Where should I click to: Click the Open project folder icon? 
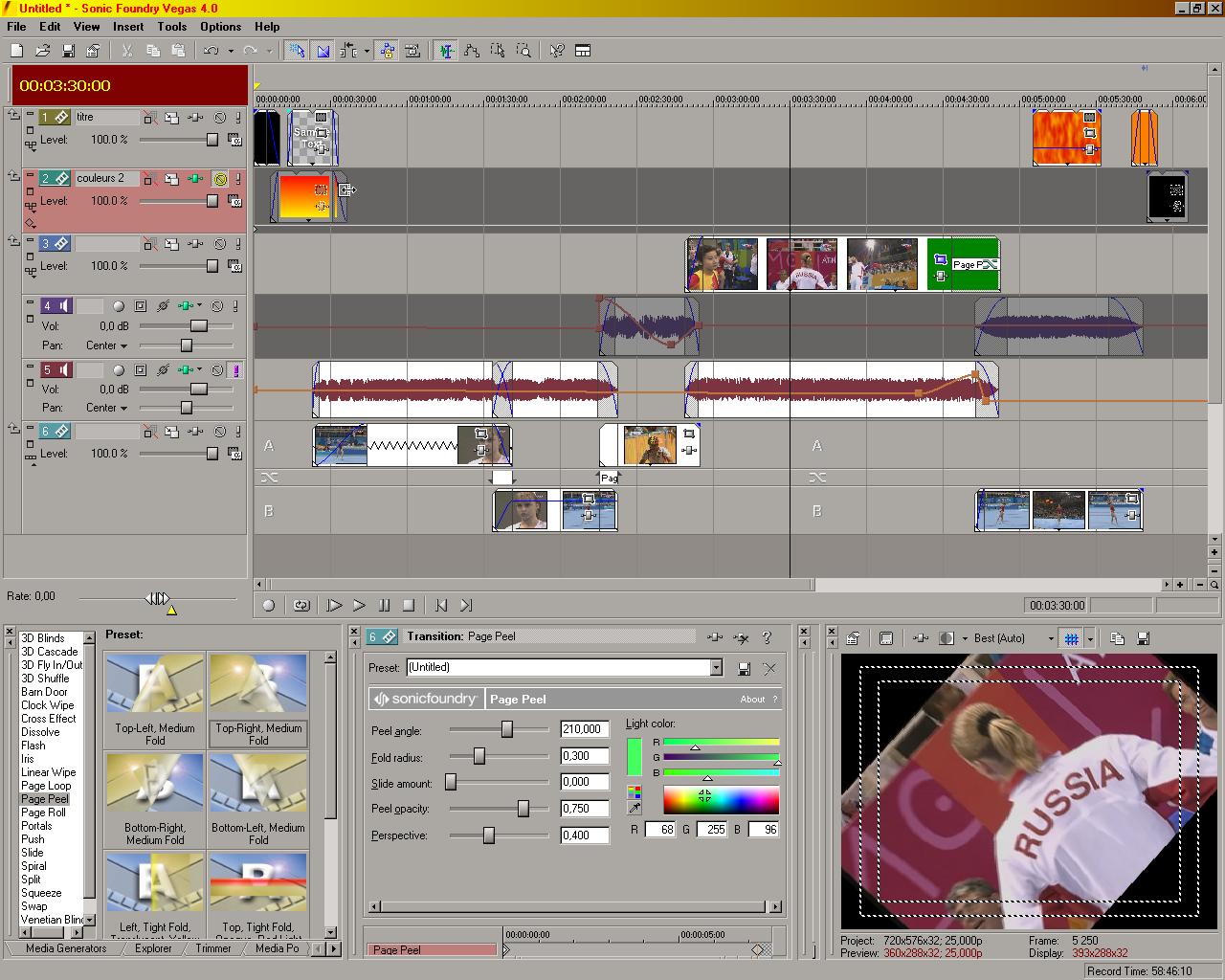(x=42, y=51)
